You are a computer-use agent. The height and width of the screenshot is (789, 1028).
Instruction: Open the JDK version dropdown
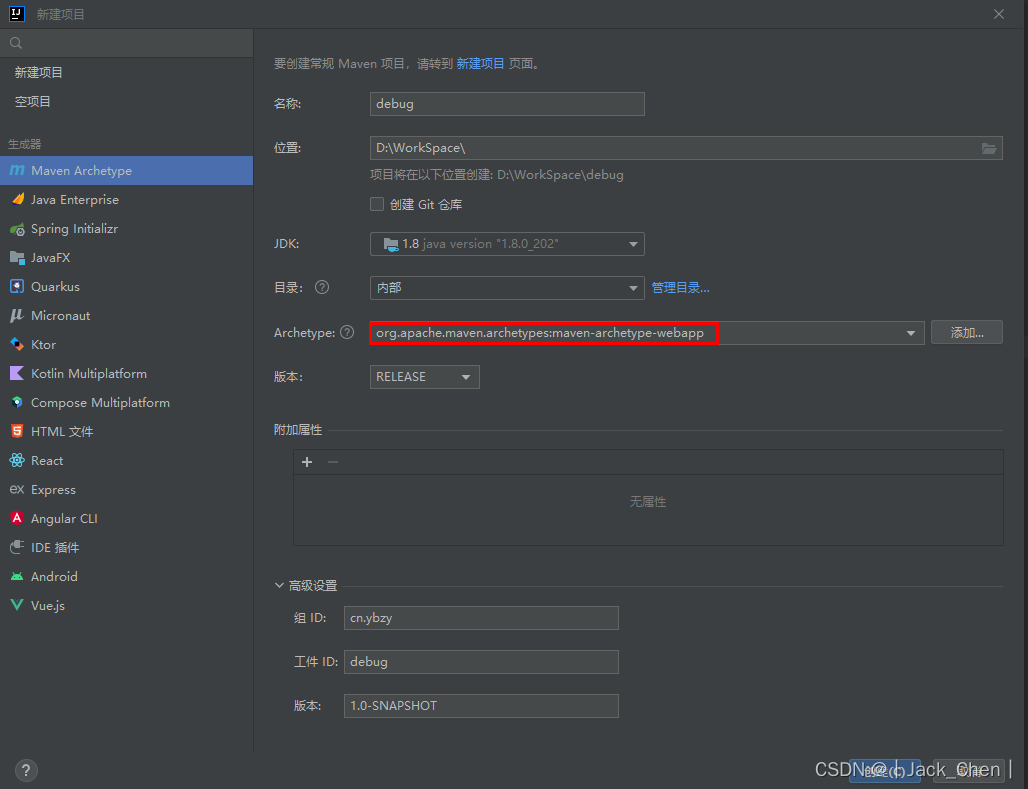(x=507, y=244)
